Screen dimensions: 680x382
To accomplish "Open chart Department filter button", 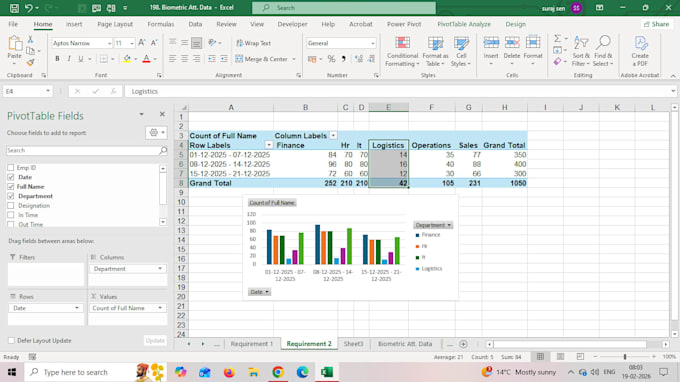I will point(433,225).
